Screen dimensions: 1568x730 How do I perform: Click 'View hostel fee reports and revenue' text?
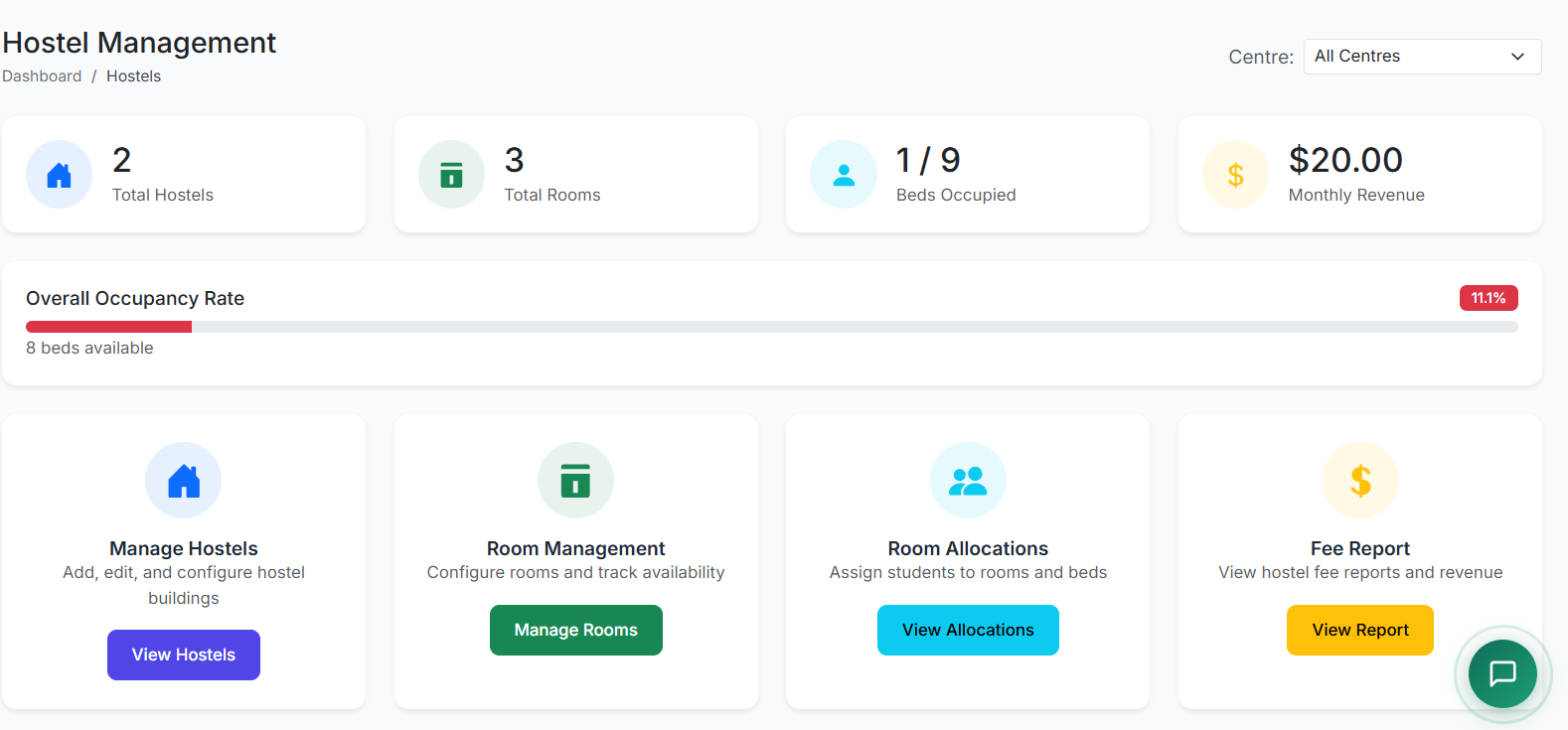tap(1360, 572)
